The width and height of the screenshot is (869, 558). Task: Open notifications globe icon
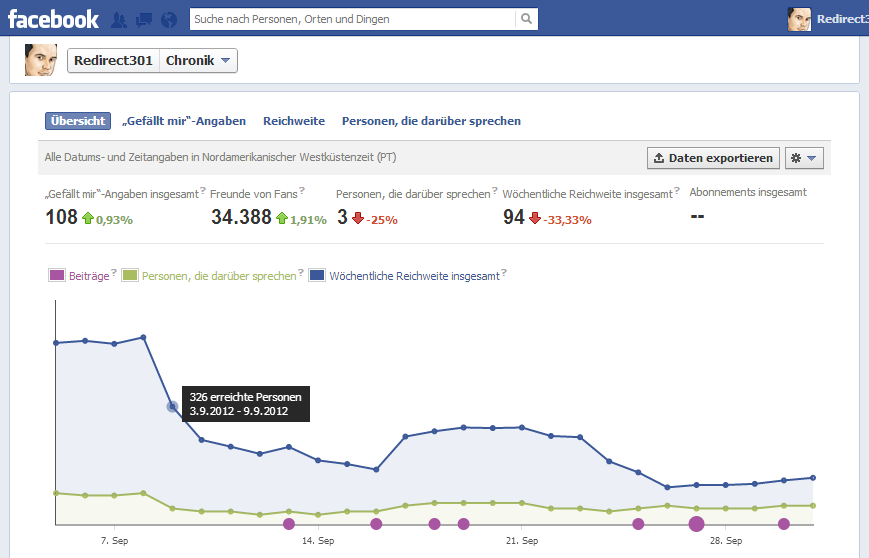point(169,20)
